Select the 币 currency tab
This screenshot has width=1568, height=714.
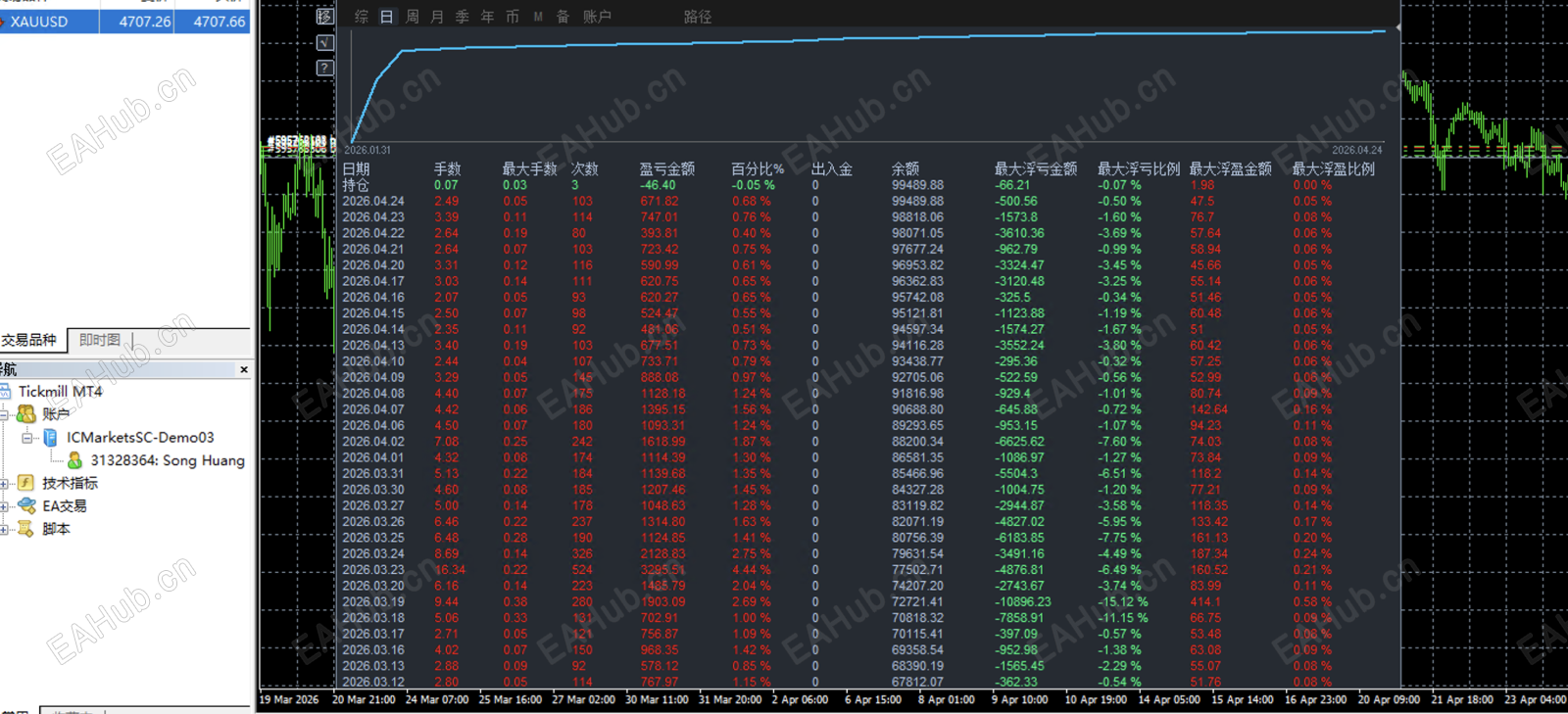pyautogui.click(x=513, y=17)
